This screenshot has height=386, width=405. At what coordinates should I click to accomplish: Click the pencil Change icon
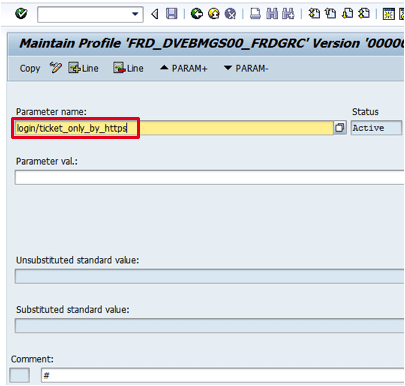point(55,68)
